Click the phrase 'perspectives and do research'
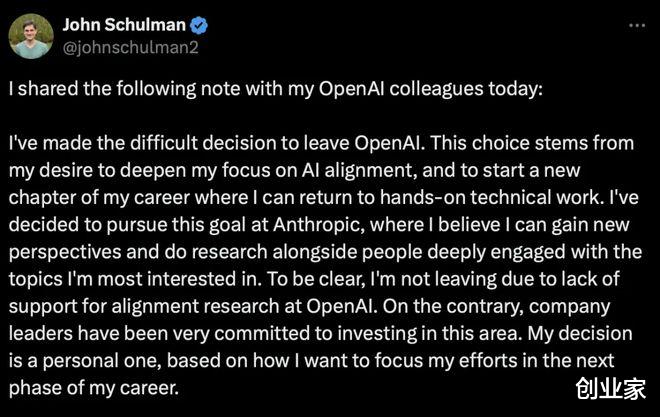The width and height of the screenshot is (660, 417). click(x=138, y=252)
